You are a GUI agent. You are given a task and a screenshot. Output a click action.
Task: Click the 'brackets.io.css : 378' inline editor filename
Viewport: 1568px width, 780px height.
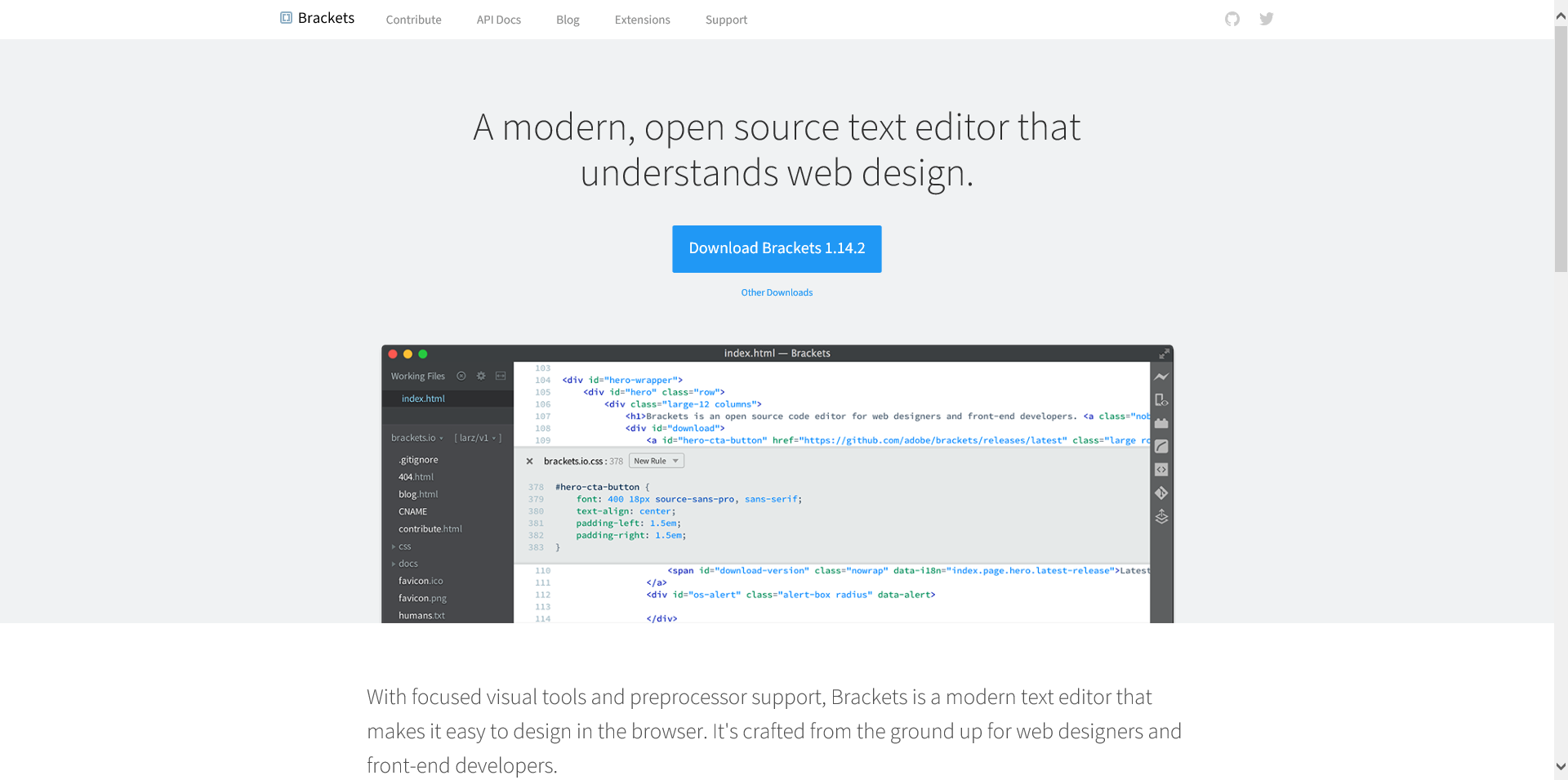tap(583, 461)
